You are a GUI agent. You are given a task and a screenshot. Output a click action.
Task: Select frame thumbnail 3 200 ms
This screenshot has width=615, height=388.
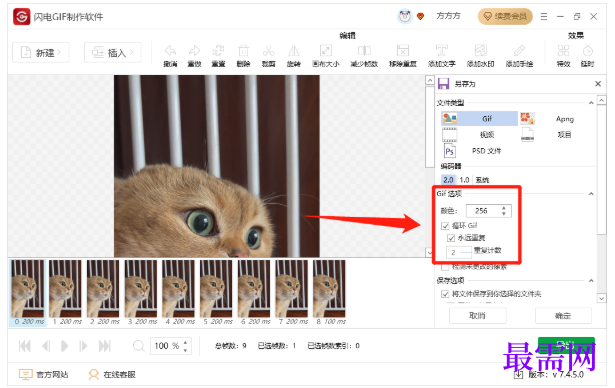(x=141, y=293)
